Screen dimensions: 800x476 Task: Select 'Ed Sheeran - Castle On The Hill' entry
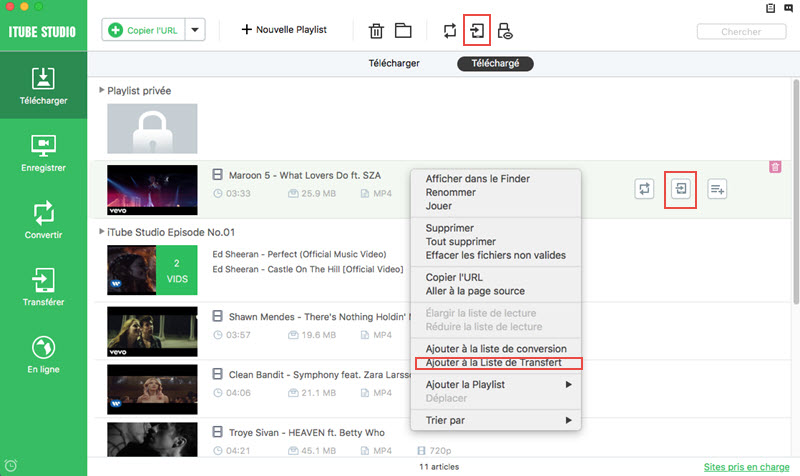pos(308,269)
